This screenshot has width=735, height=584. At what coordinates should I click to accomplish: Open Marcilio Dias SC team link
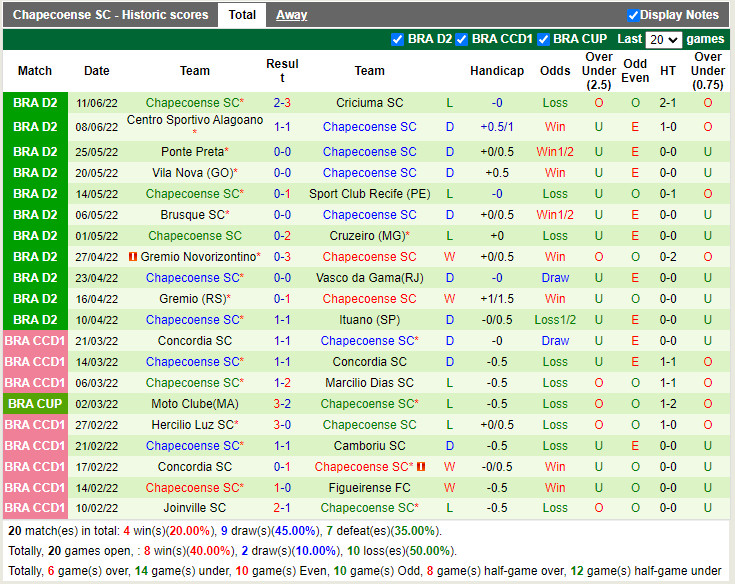(369, 383)
